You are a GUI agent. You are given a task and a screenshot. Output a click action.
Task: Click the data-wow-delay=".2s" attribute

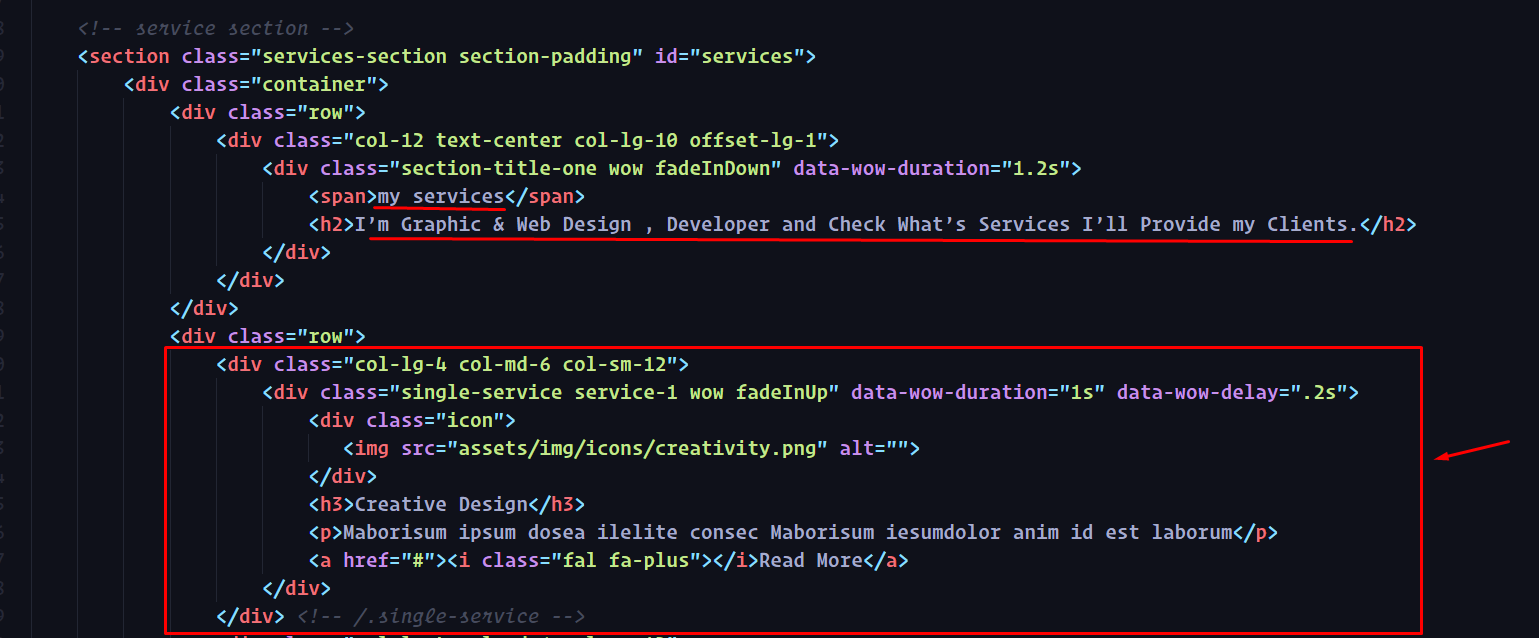coord(1232,392)
